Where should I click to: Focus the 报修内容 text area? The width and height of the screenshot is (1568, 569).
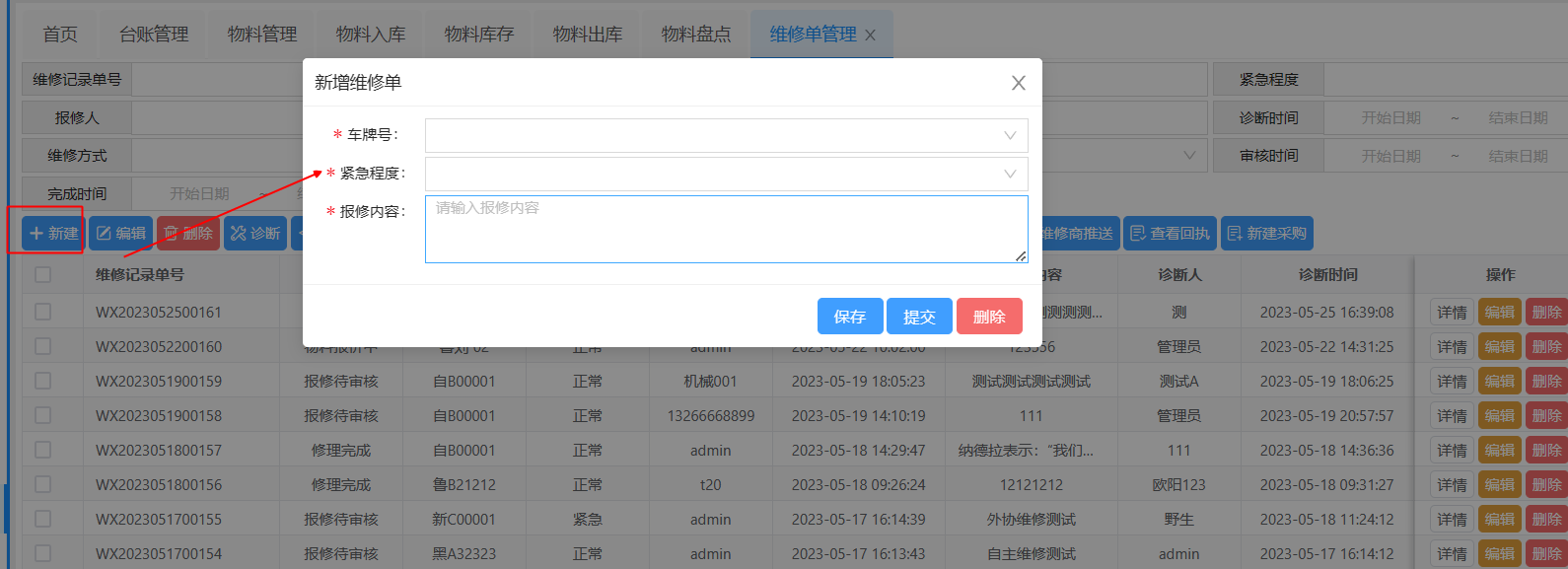pos(726,230)
